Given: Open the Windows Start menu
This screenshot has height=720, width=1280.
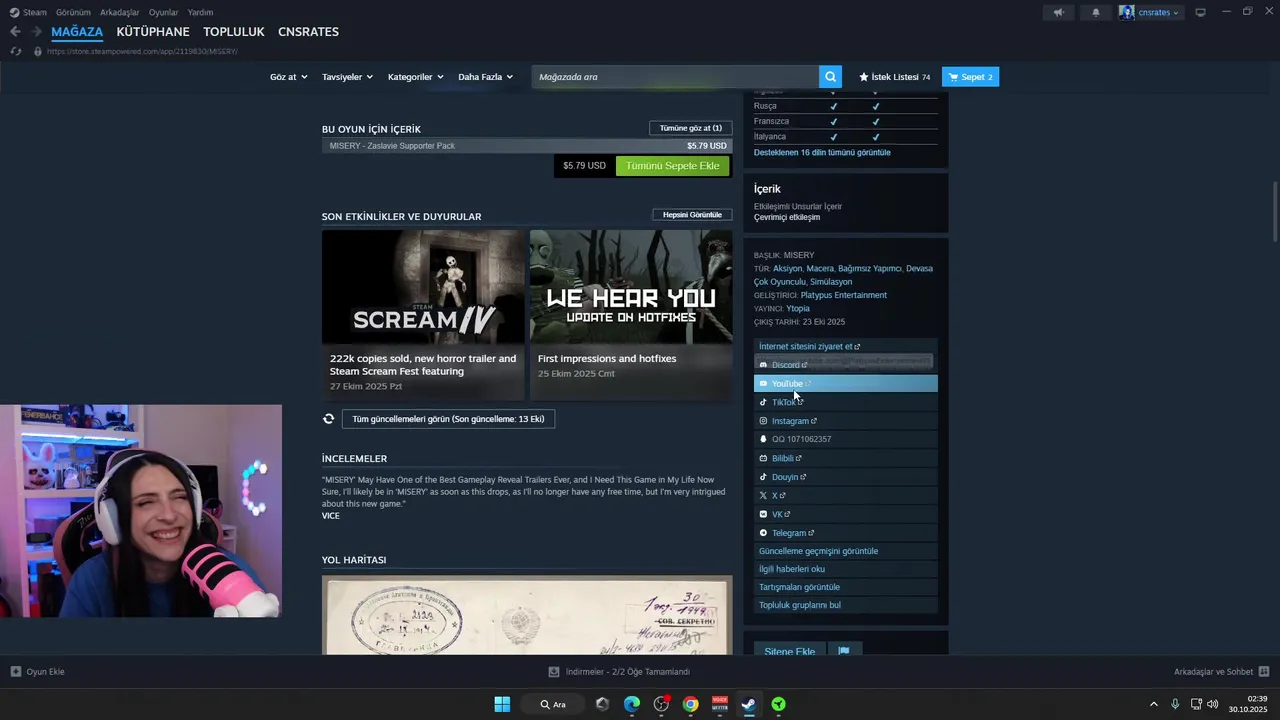Looking at the screenshot, I should click(502, 704).
